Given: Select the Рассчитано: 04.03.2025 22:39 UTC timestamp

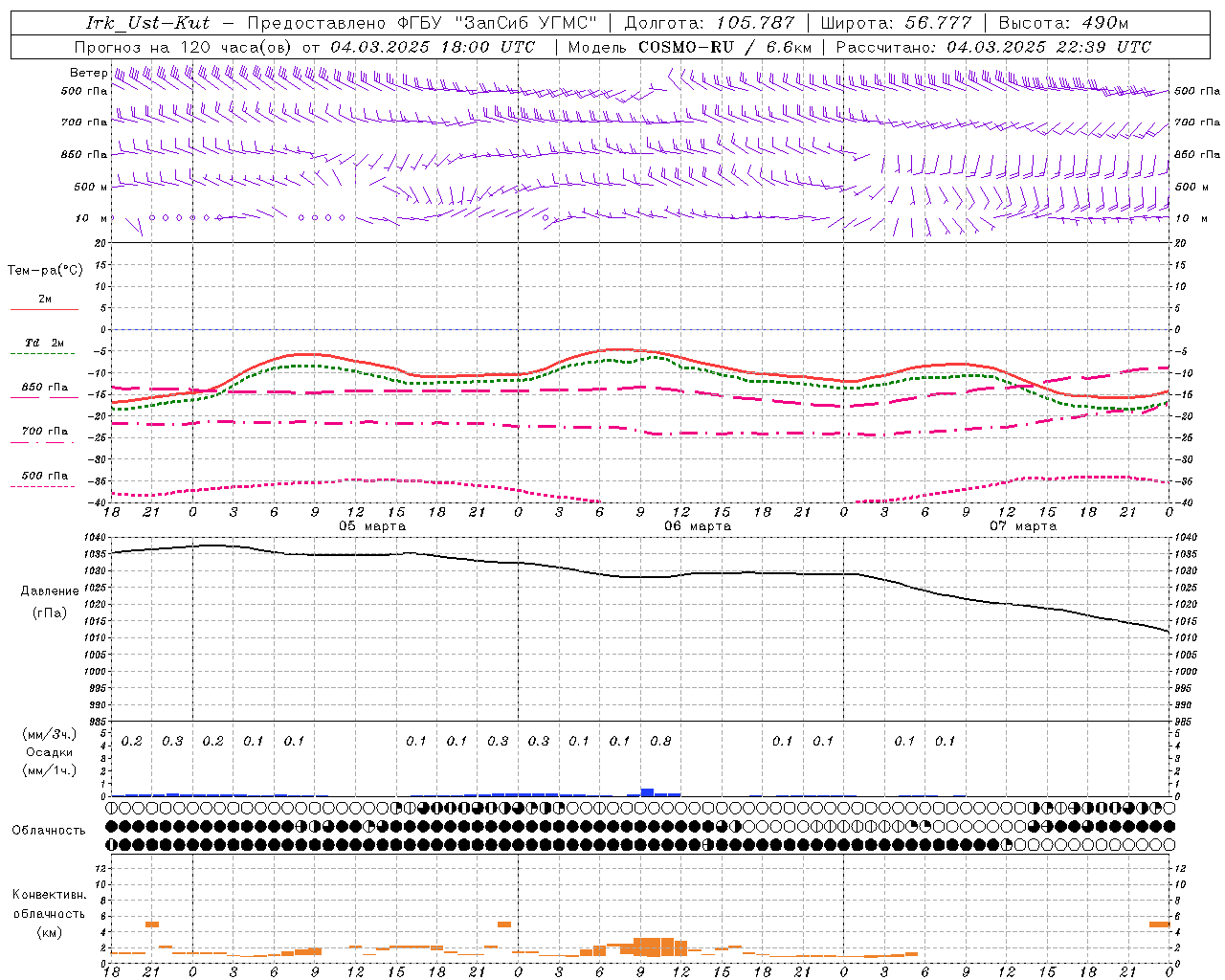Looking at the screenshot, I should click(993, 46).
